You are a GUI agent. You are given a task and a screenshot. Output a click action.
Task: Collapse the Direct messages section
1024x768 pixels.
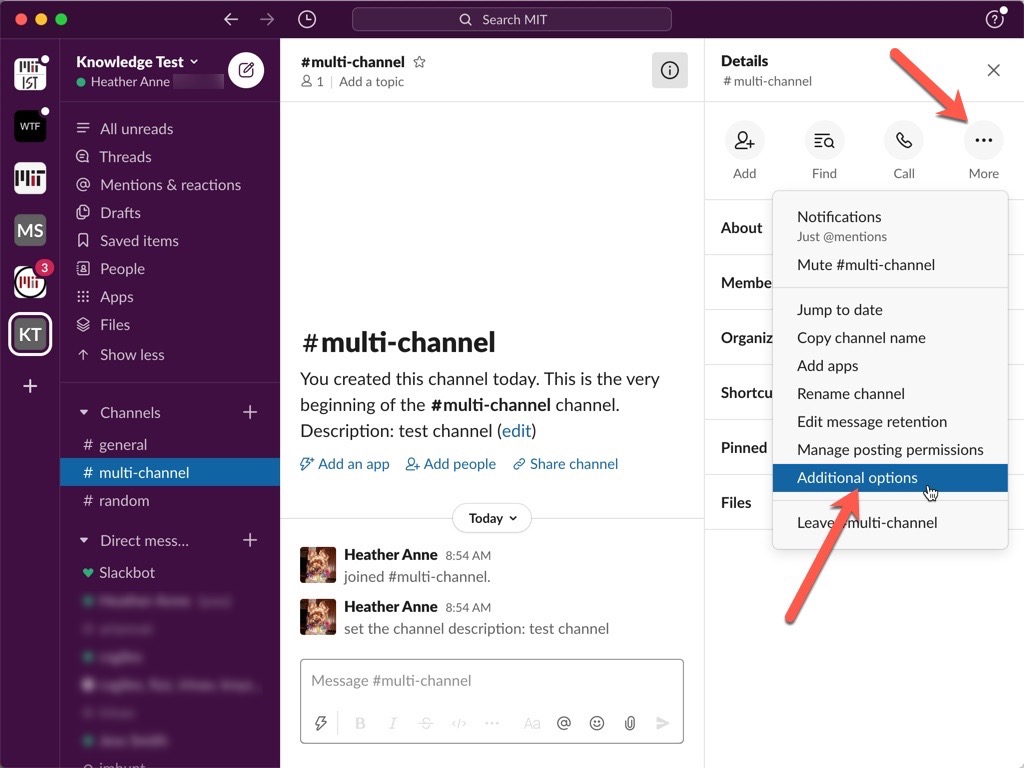pos(83,541)
